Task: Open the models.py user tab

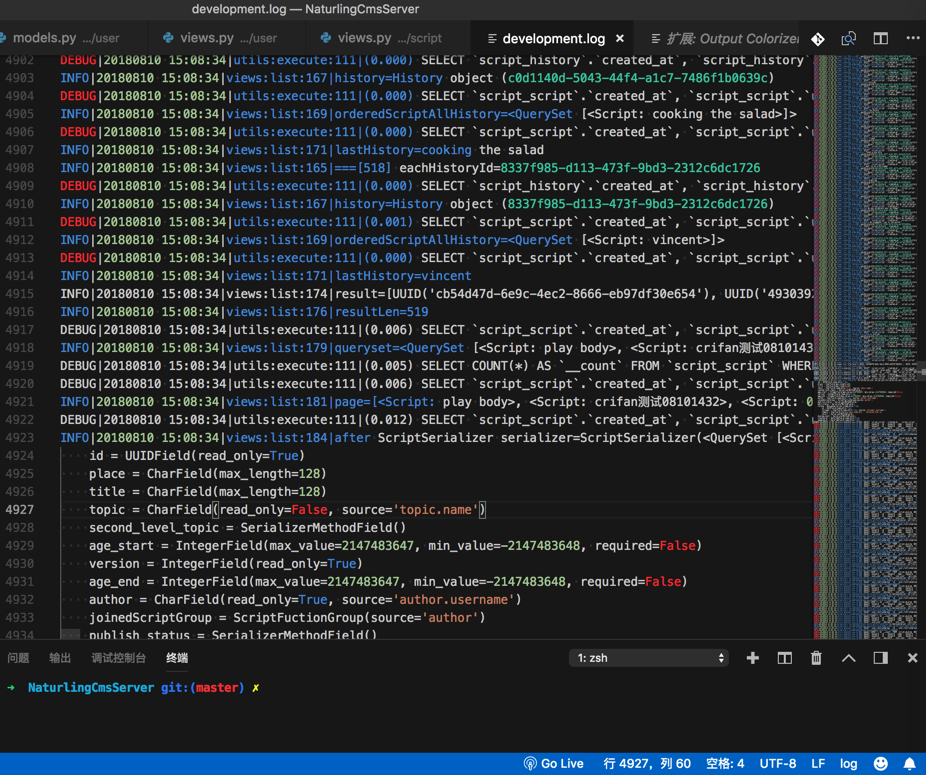Action: point(65,38)
